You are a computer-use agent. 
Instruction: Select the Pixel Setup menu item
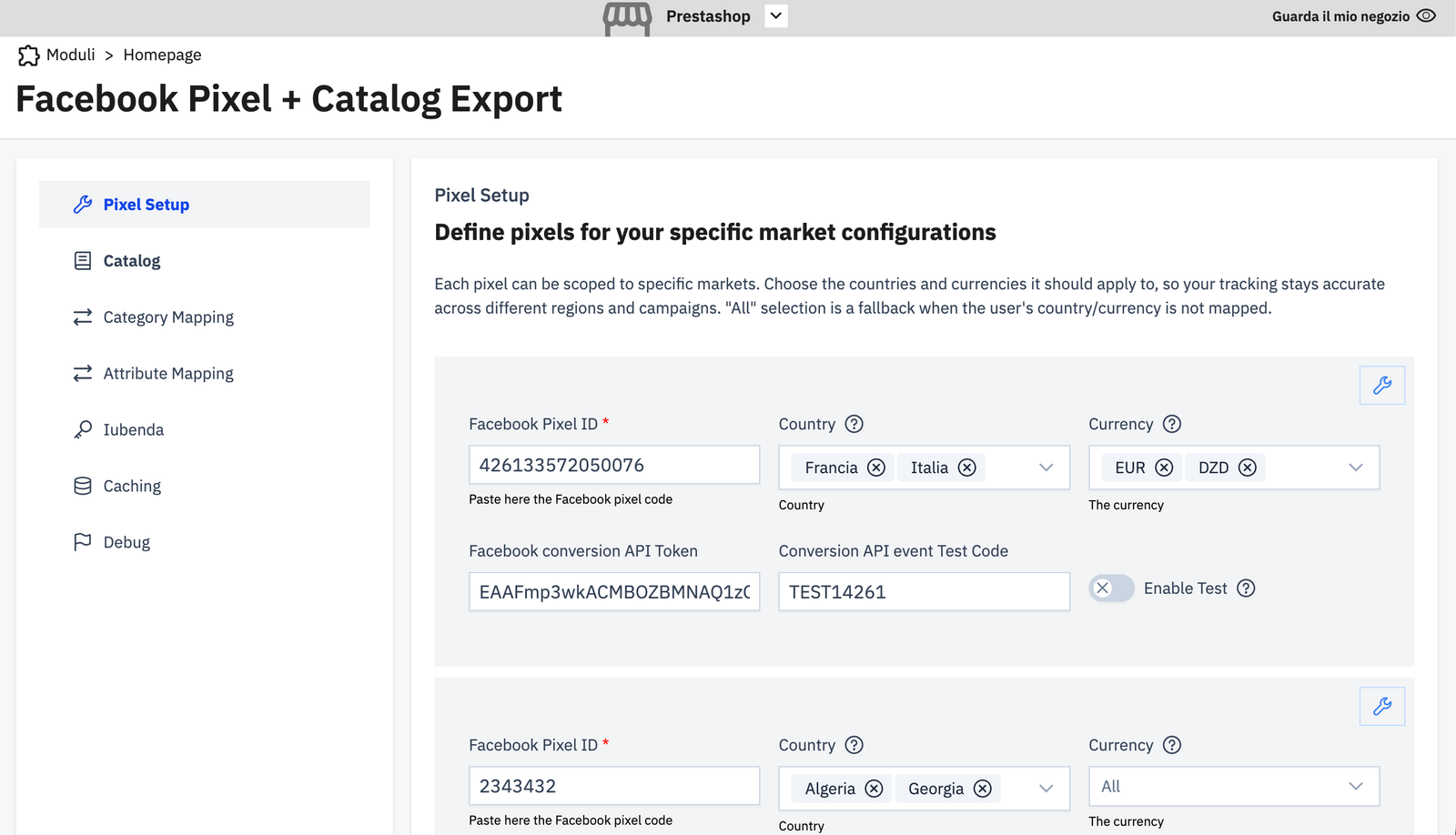[205, 205]
